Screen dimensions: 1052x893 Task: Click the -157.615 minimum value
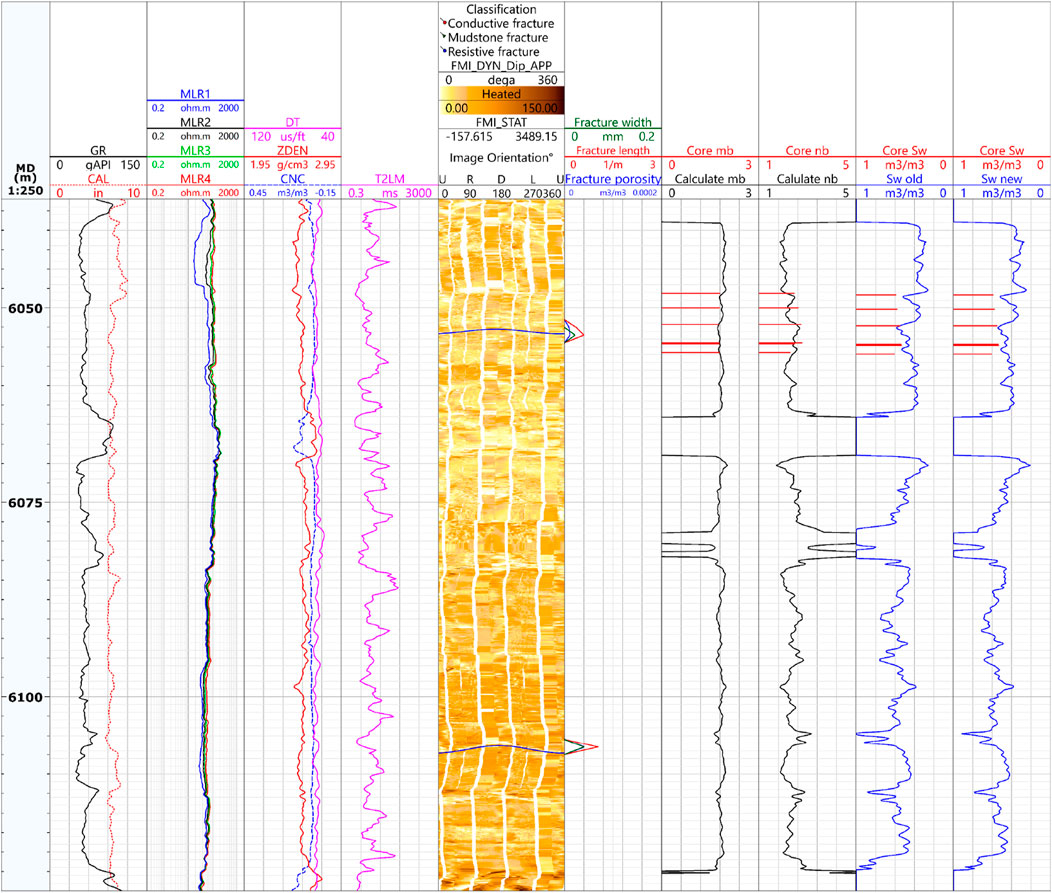pyautogui.click(x=469, y=137)
